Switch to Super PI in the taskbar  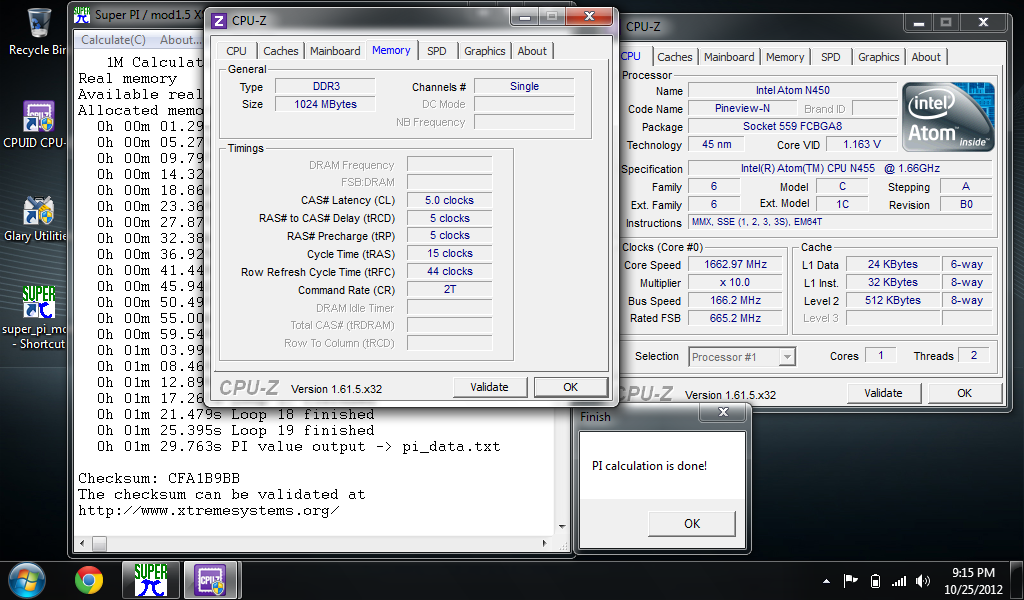[151, 580]
